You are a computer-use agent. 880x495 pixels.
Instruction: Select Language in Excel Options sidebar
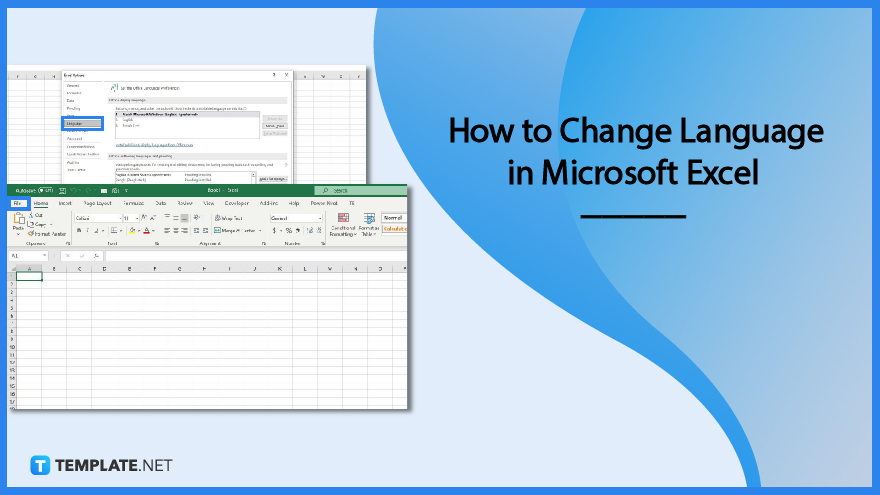(82, 123)
